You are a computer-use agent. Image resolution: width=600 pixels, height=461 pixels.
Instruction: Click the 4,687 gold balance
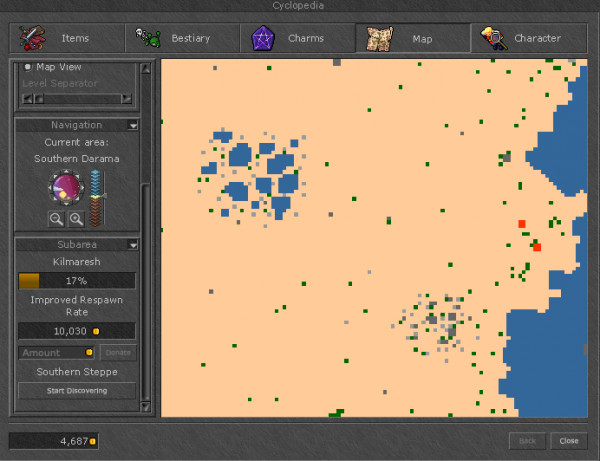74,441
